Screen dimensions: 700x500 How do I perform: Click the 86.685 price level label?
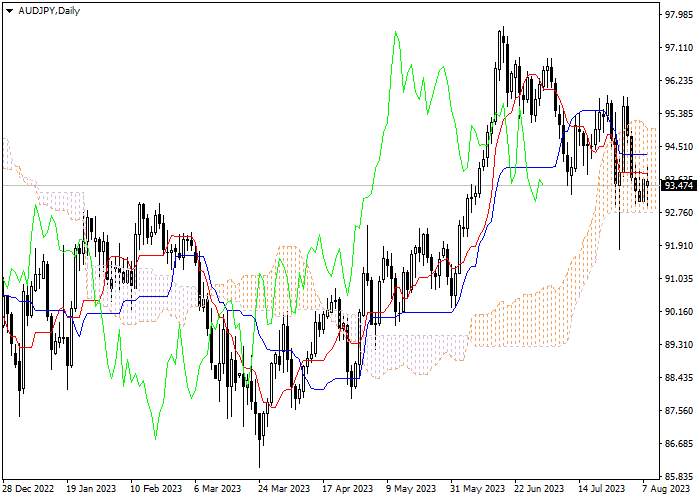679,444
